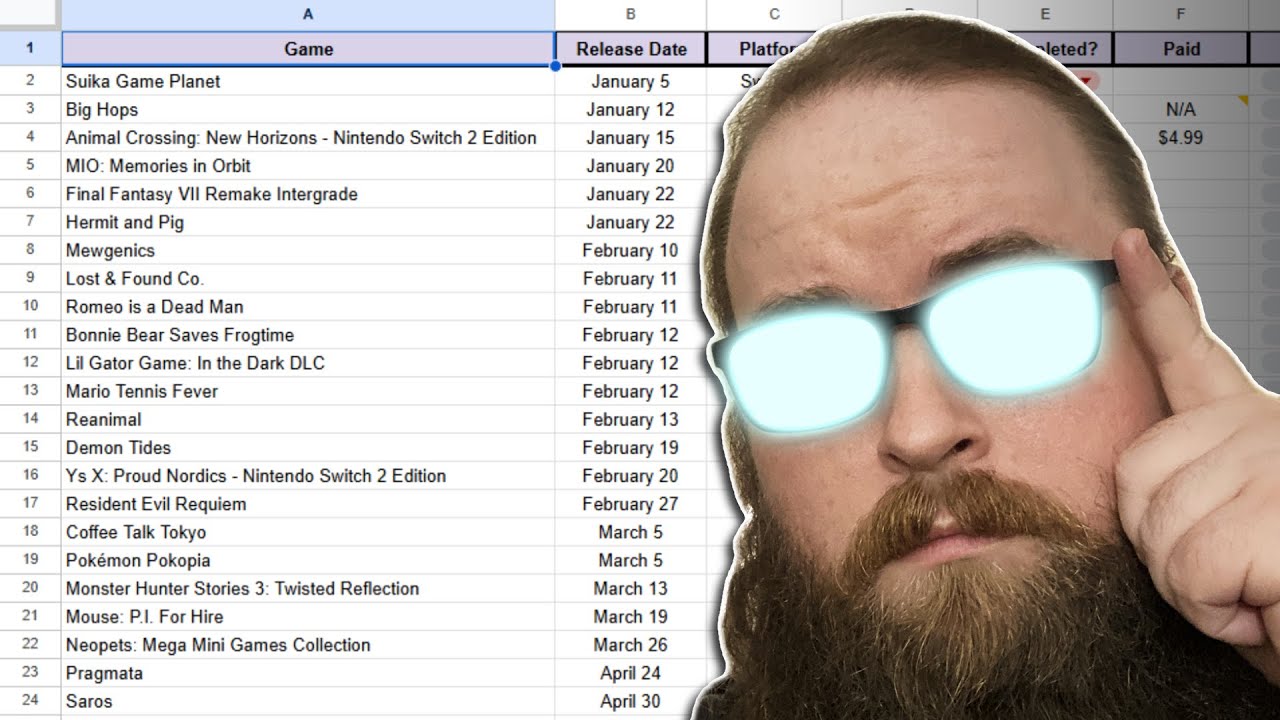Image resolution: width=1280 pixels, height=720 pixels.
Task: Click the column E header letter
Action: 1045,15
